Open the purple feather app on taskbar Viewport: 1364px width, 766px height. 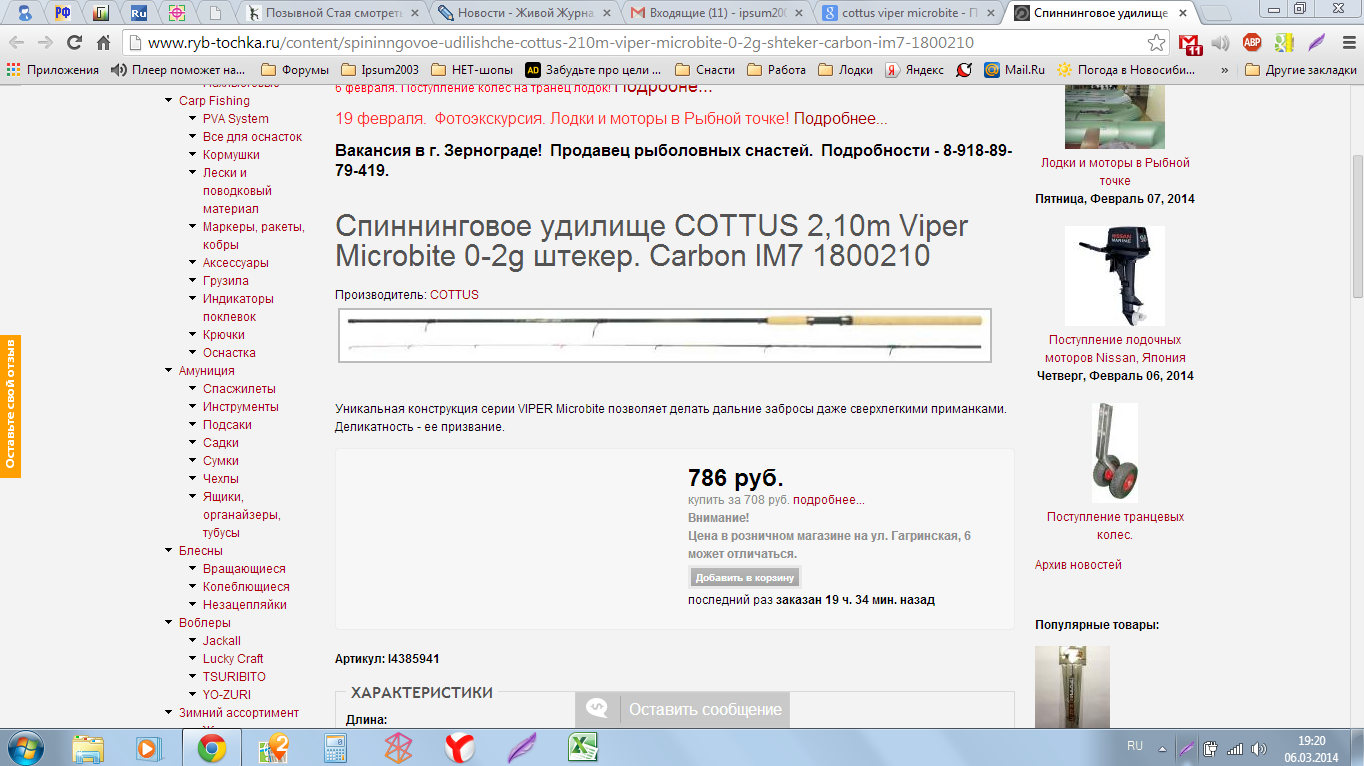click(521, 747)
